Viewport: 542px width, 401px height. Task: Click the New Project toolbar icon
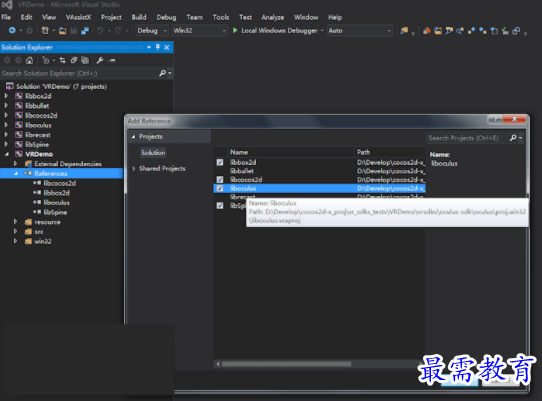45,31
